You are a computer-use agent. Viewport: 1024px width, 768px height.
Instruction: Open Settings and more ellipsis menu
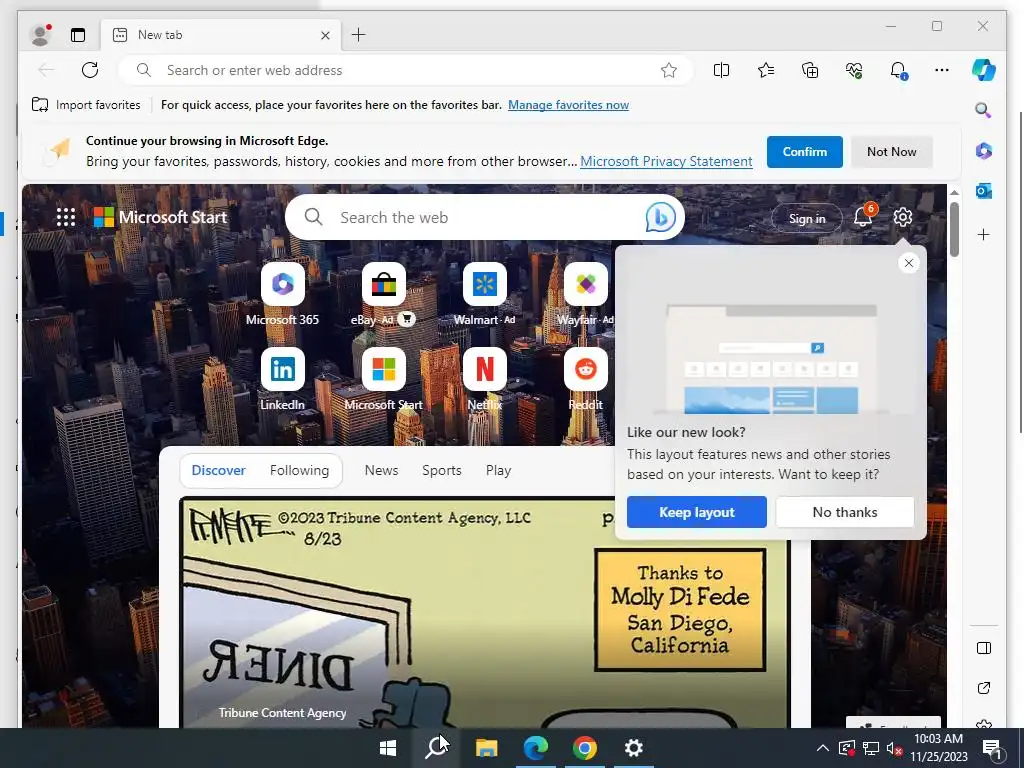942,70
